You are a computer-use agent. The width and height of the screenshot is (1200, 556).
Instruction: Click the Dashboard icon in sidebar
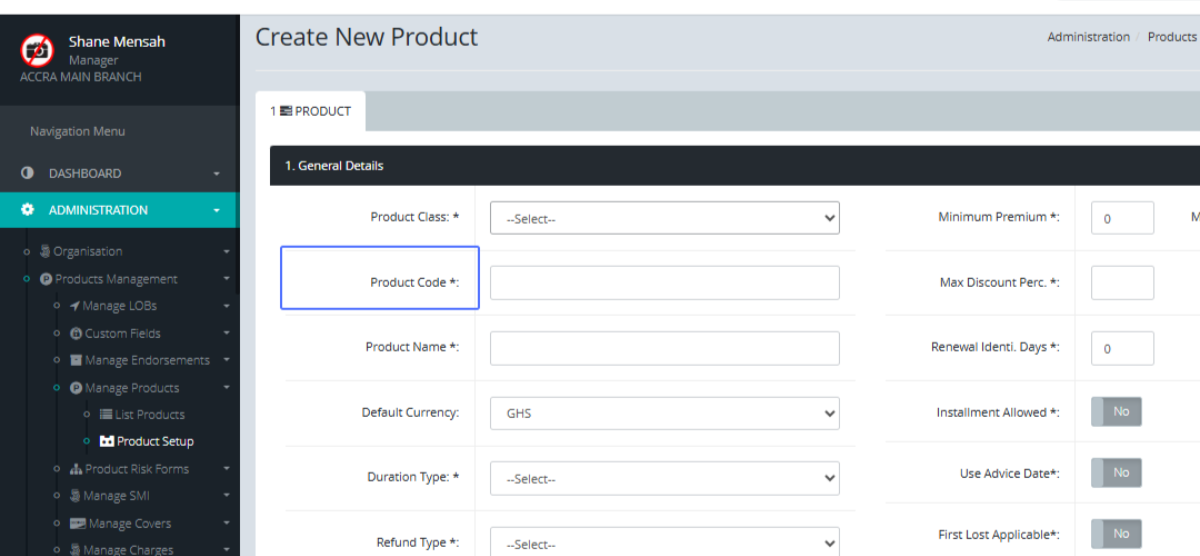click(x=28, y=173)
